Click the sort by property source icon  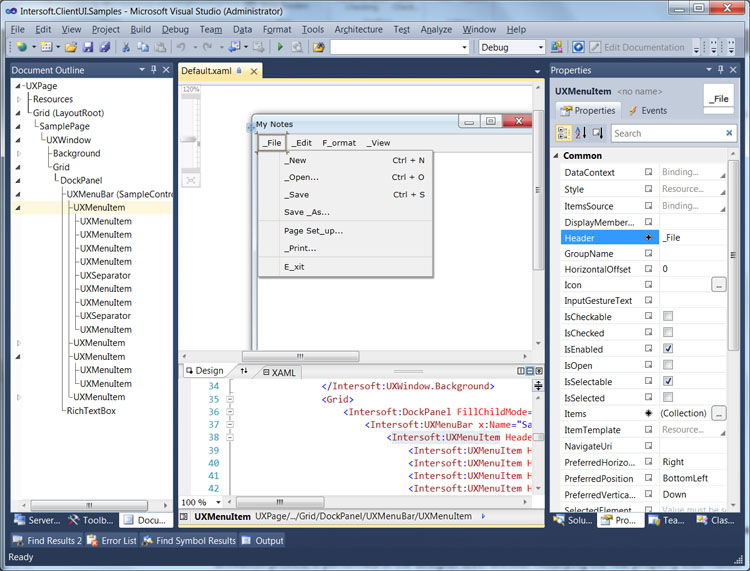(x=598, y=133)
